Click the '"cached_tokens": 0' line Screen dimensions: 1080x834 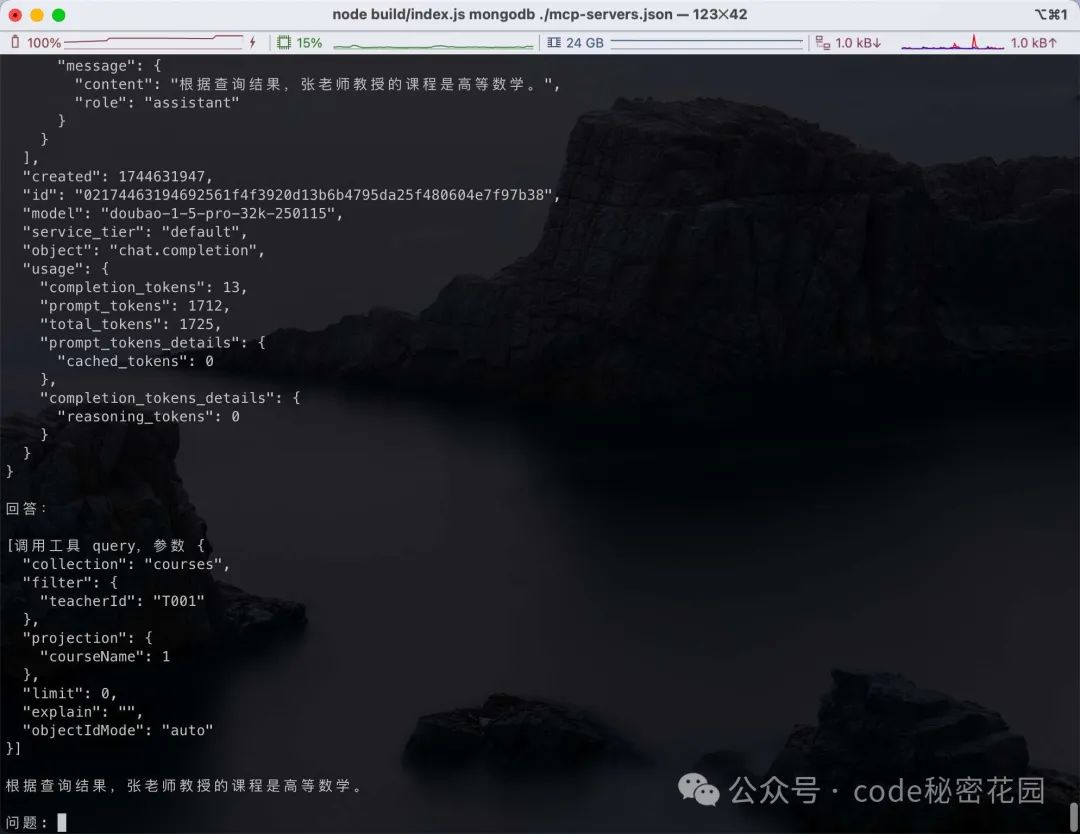135,361
